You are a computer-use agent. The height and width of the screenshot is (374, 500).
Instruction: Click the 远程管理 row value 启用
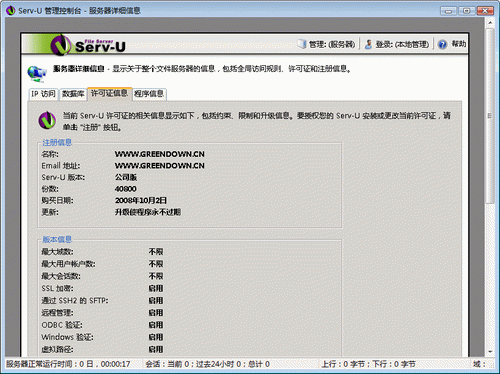point(156,313)
